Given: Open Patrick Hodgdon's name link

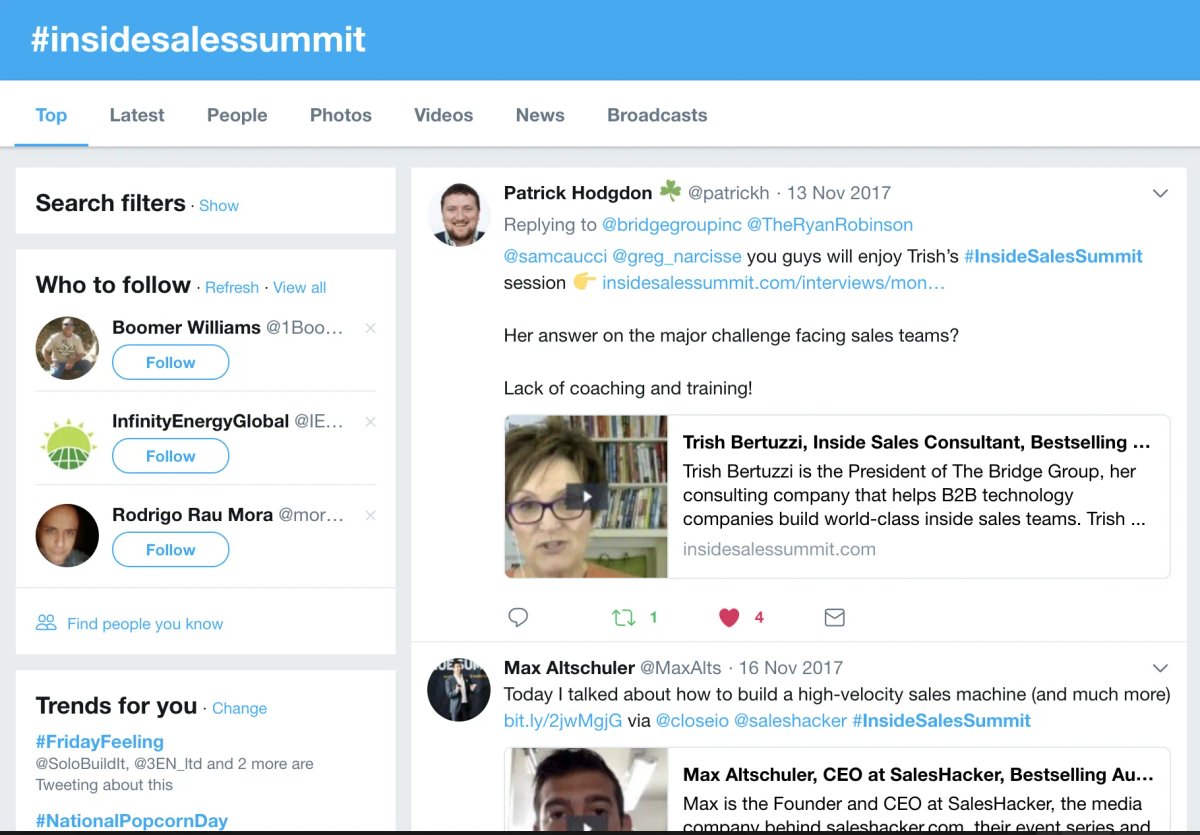Looking at the screenshot, I should point(578,192).
